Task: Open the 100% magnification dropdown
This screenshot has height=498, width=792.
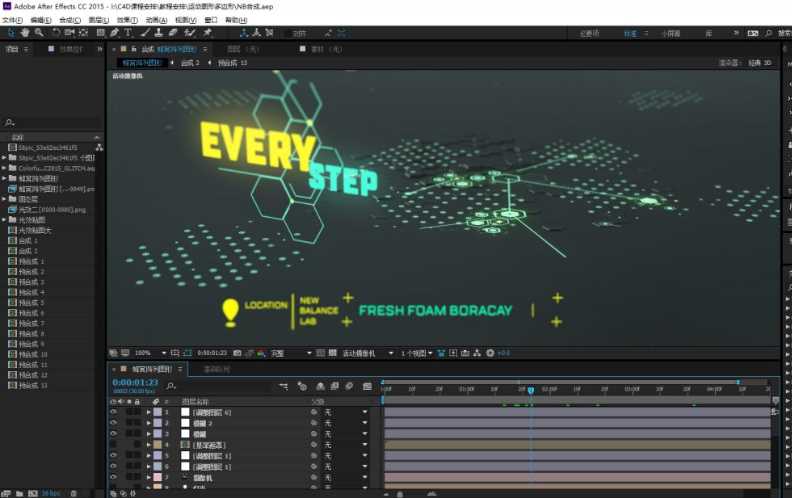Action: point(150,353)
